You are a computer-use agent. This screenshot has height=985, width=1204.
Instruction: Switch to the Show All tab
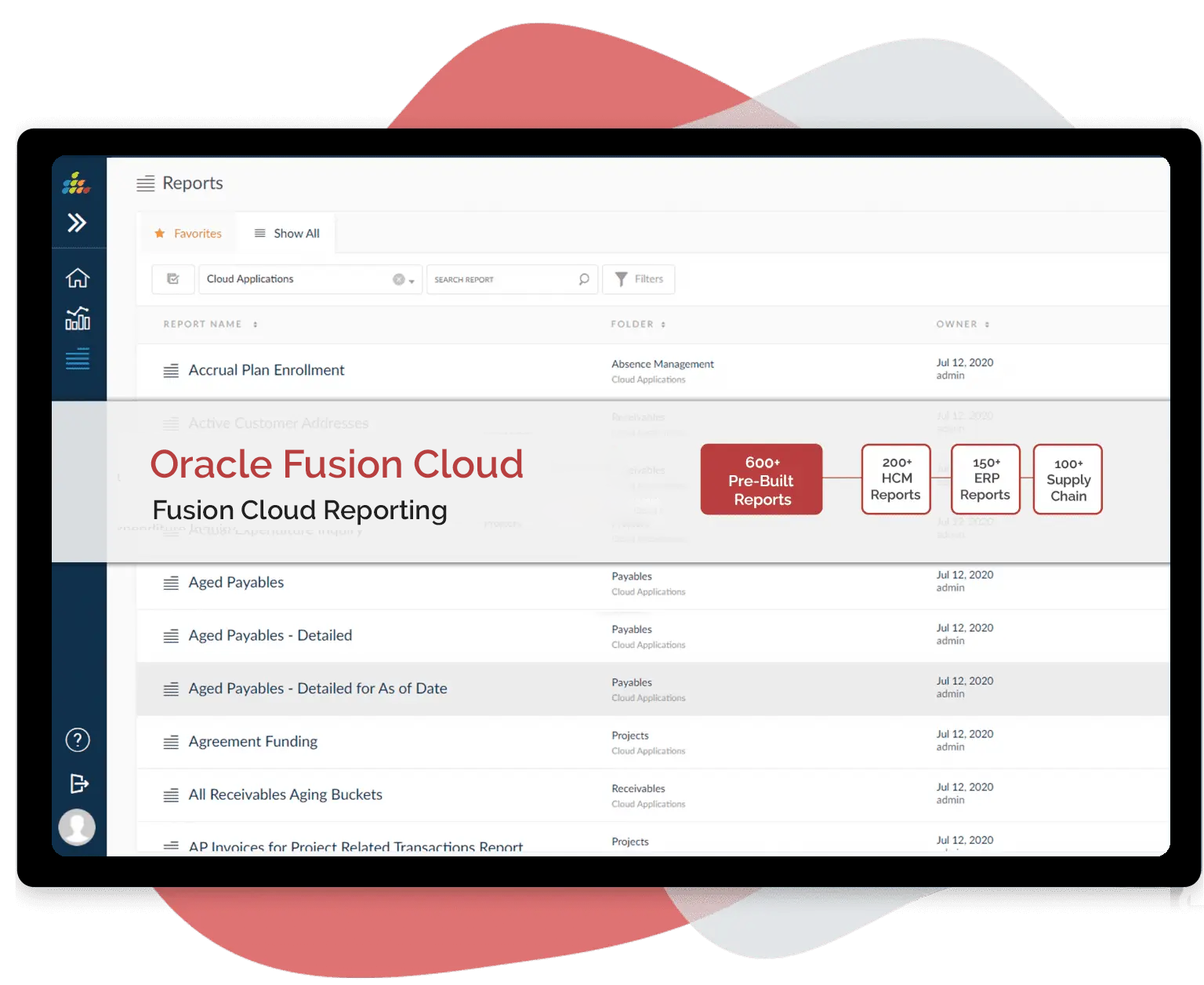tap(287, 234)
